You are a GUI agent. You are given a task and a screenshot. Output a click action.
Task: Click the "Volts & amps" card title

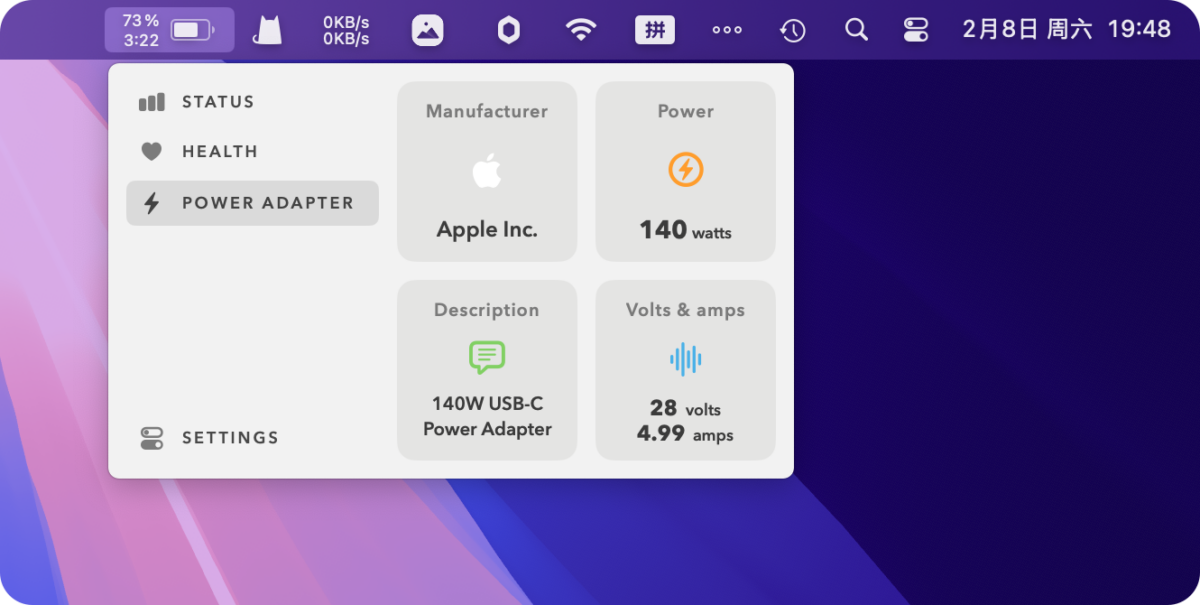tap(686, 310)
